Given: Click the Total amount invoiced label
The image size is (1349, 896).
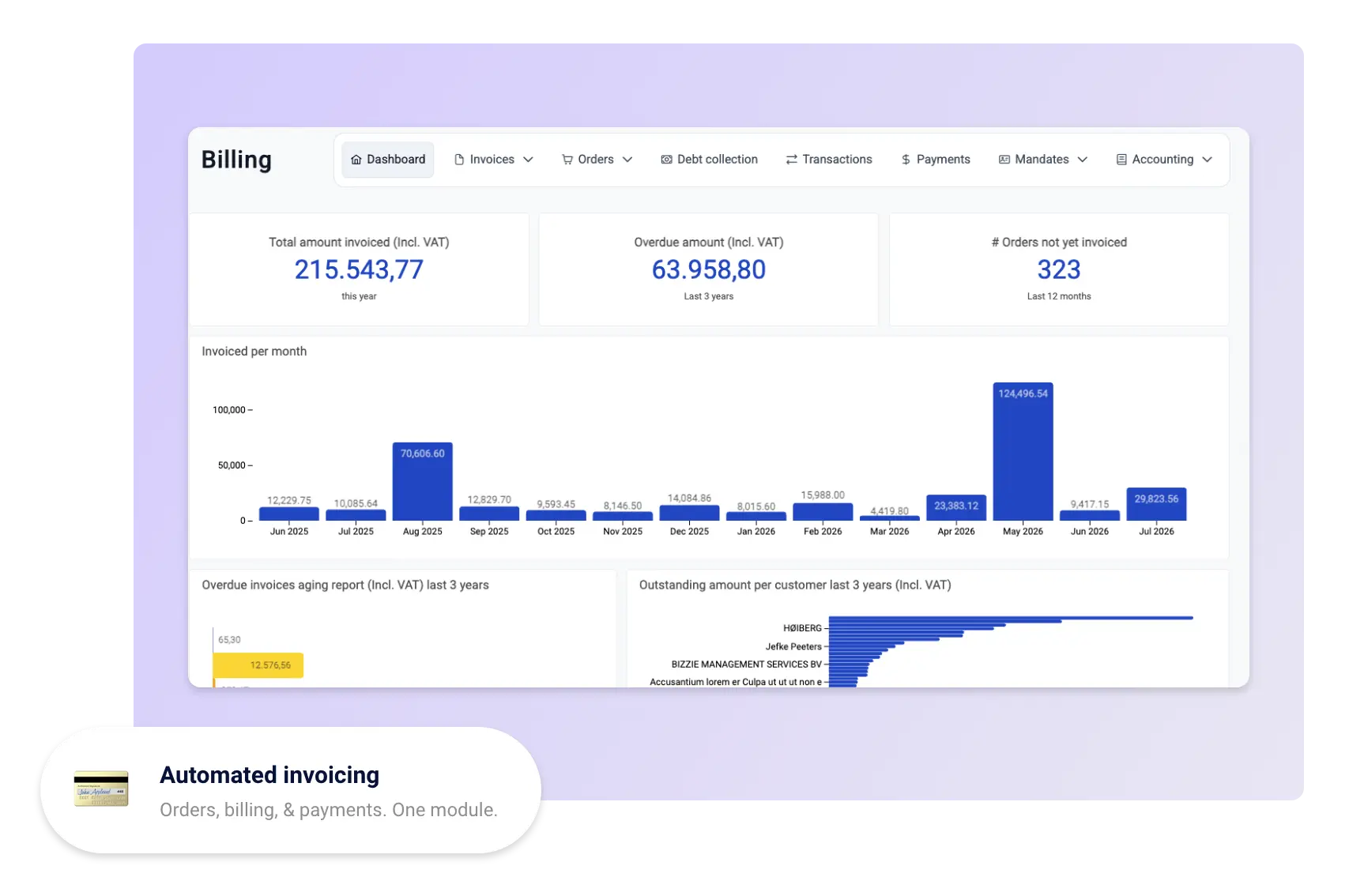Looking at the screenshot, I should 359,243.
